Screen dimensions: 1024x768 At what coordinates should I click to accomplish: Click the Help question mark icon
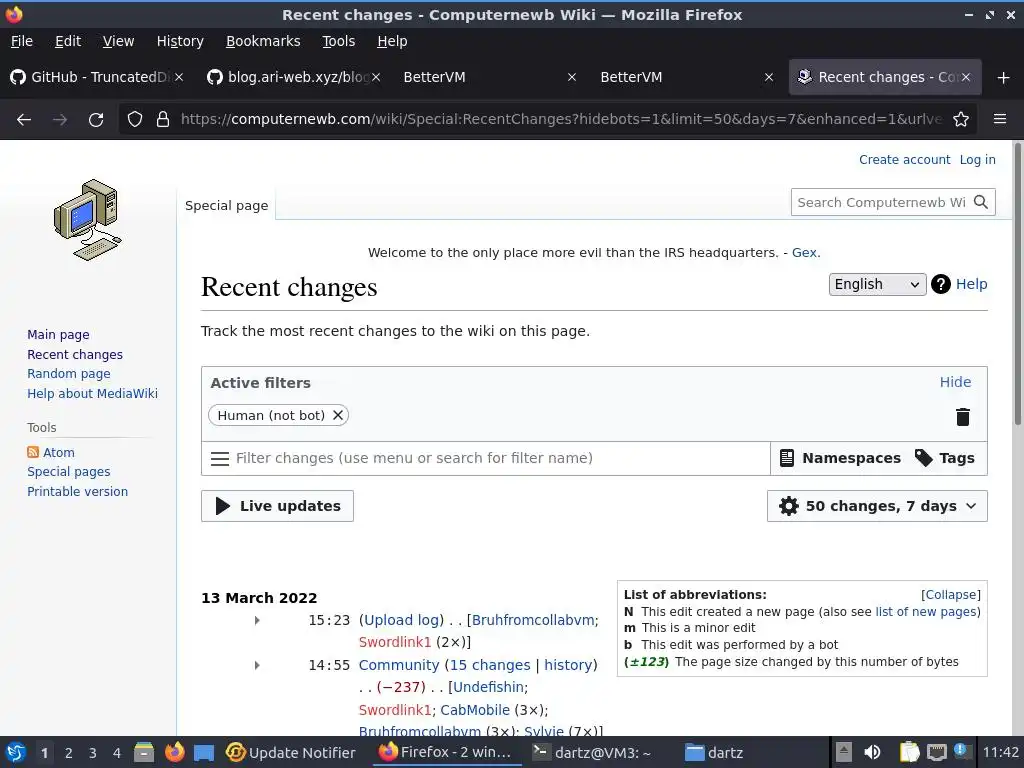(940, 284)
